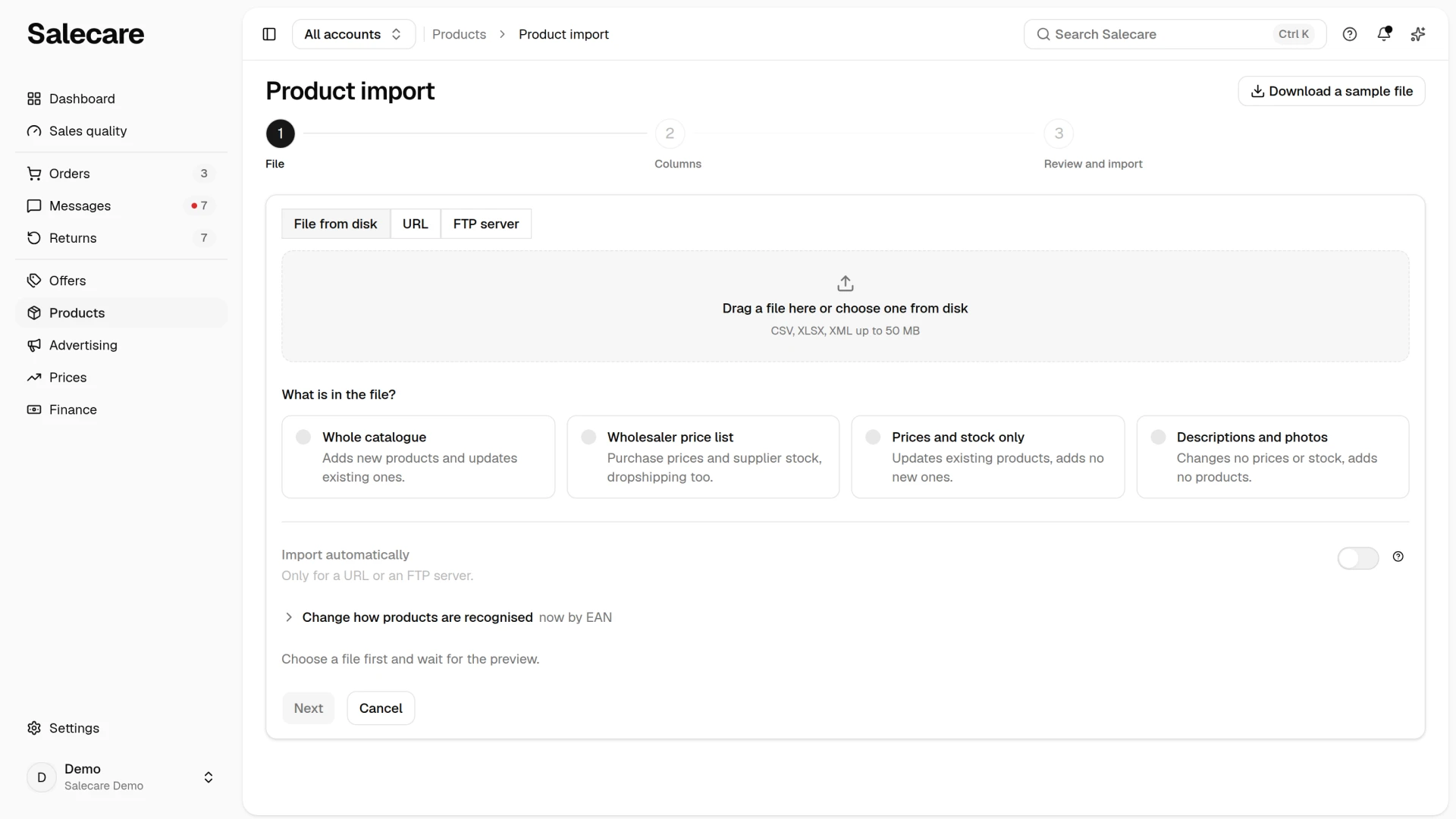This screenshot has height=819, width=1456.
Task: Click the Next button
Action: pos(309,708)
